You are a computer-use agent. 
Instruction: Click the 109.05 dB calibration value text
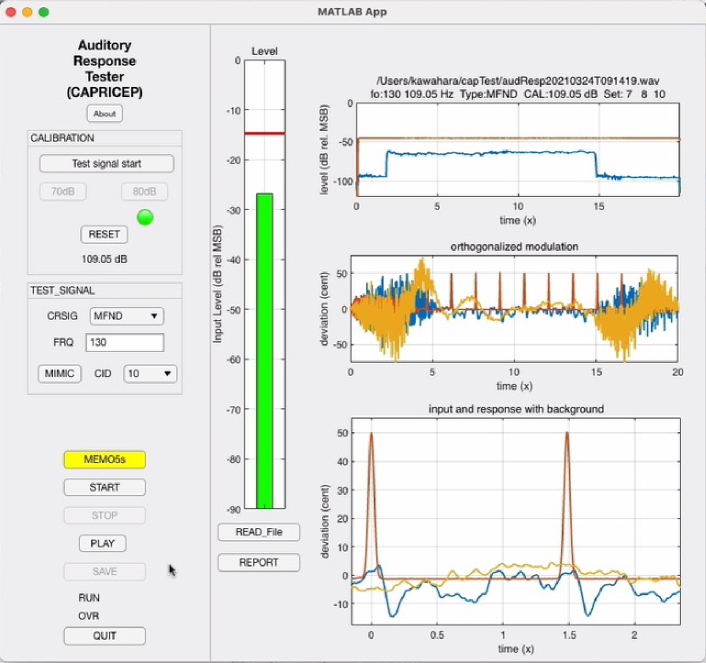pyautogui.click(x=104, y=259)
